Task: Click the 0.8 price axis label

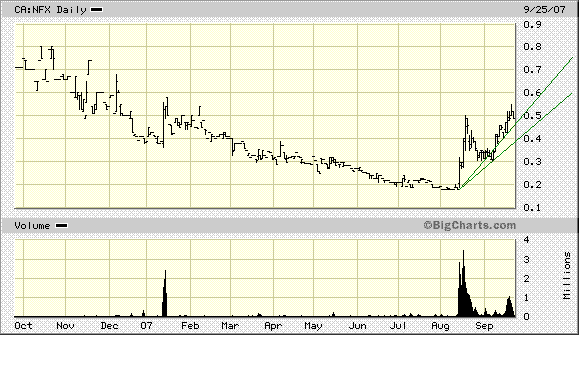Action: (532, 47)
